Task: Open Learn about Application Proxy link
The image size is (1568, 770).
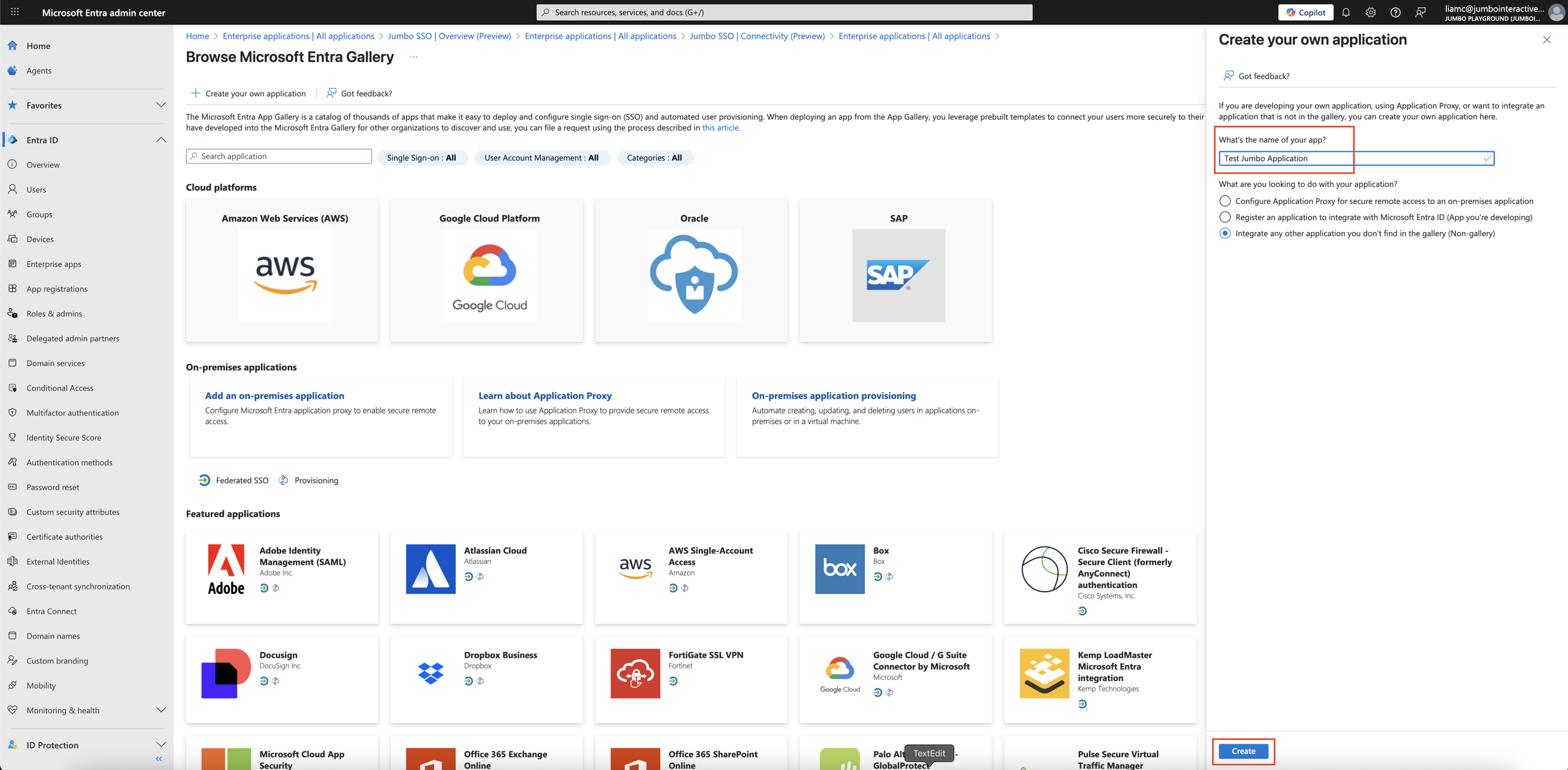Action: tap(545, 396)
